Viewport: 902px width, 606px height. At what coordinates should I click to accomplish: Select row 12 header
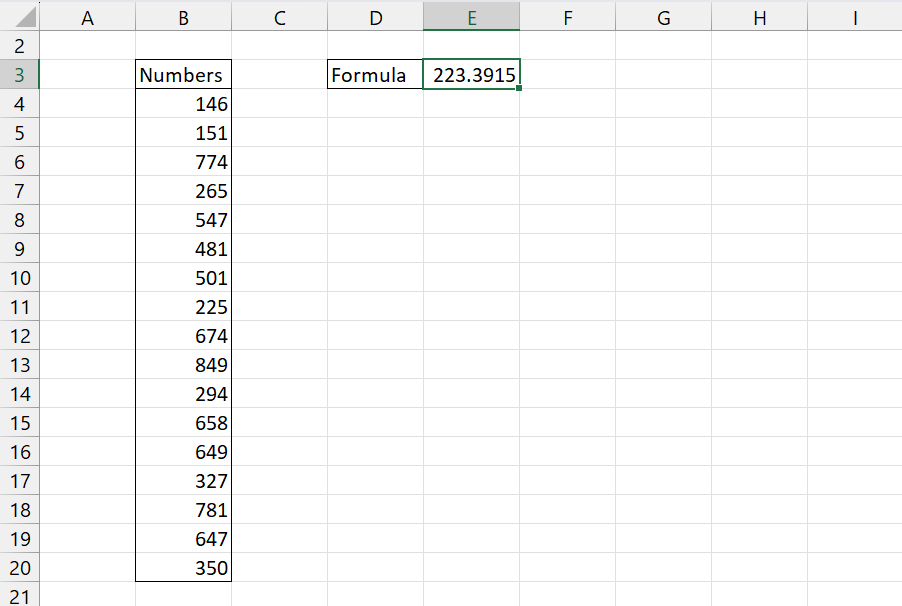pyautogui.click(x=19, y=336)
